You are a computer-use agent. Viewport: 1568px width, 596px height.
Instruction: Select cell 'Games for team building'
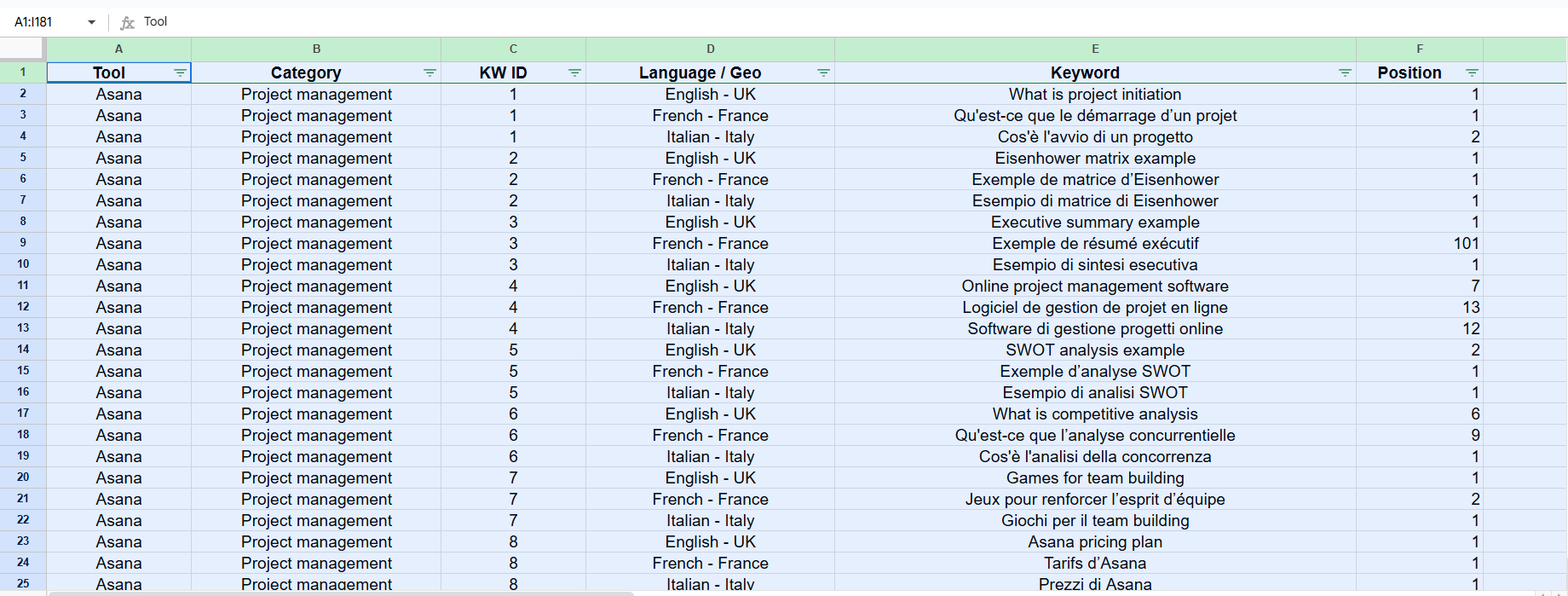1095,477
